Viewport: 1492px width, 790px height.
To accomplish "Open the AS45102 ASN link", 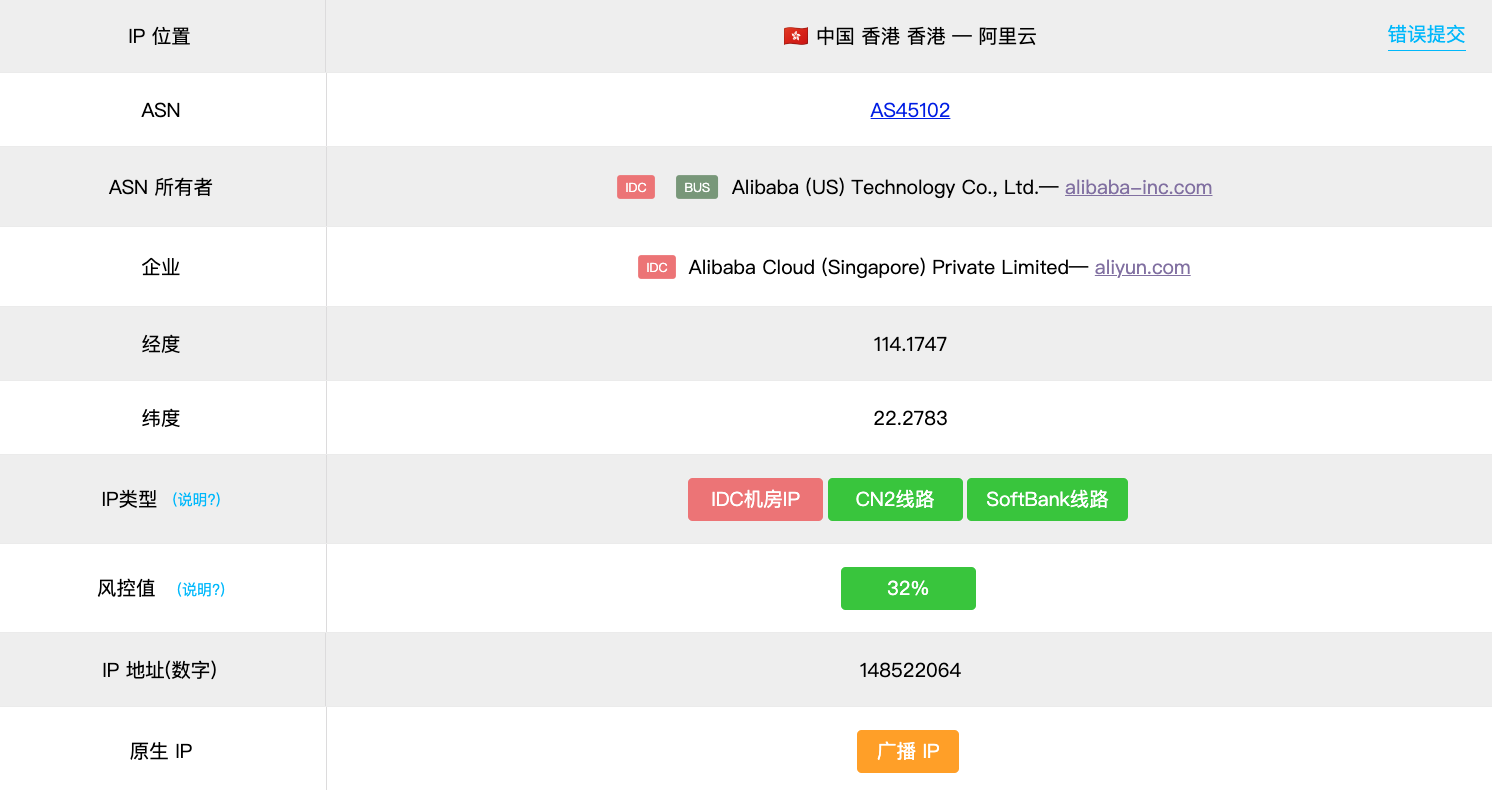I will click(x=910, y=110).
